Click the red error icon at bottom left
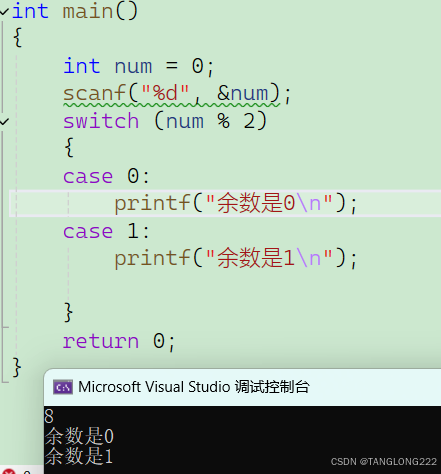441x474 pixels. click(9, 471)
